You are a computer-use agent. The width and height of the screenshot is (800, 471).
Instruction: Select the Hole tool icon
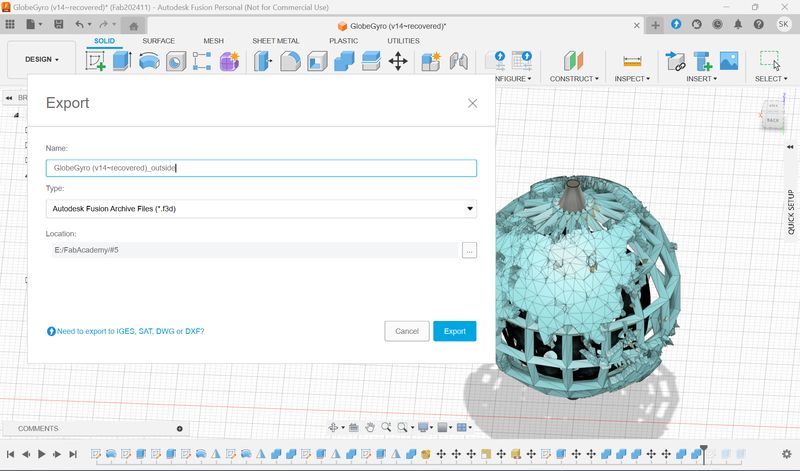tap(176, 62)
